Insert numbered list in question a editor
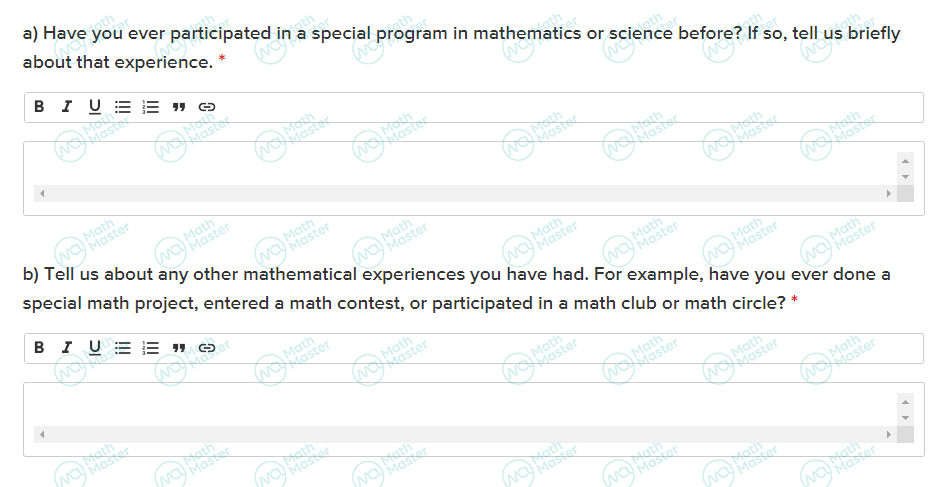The image size is (933, 487). 151,107
